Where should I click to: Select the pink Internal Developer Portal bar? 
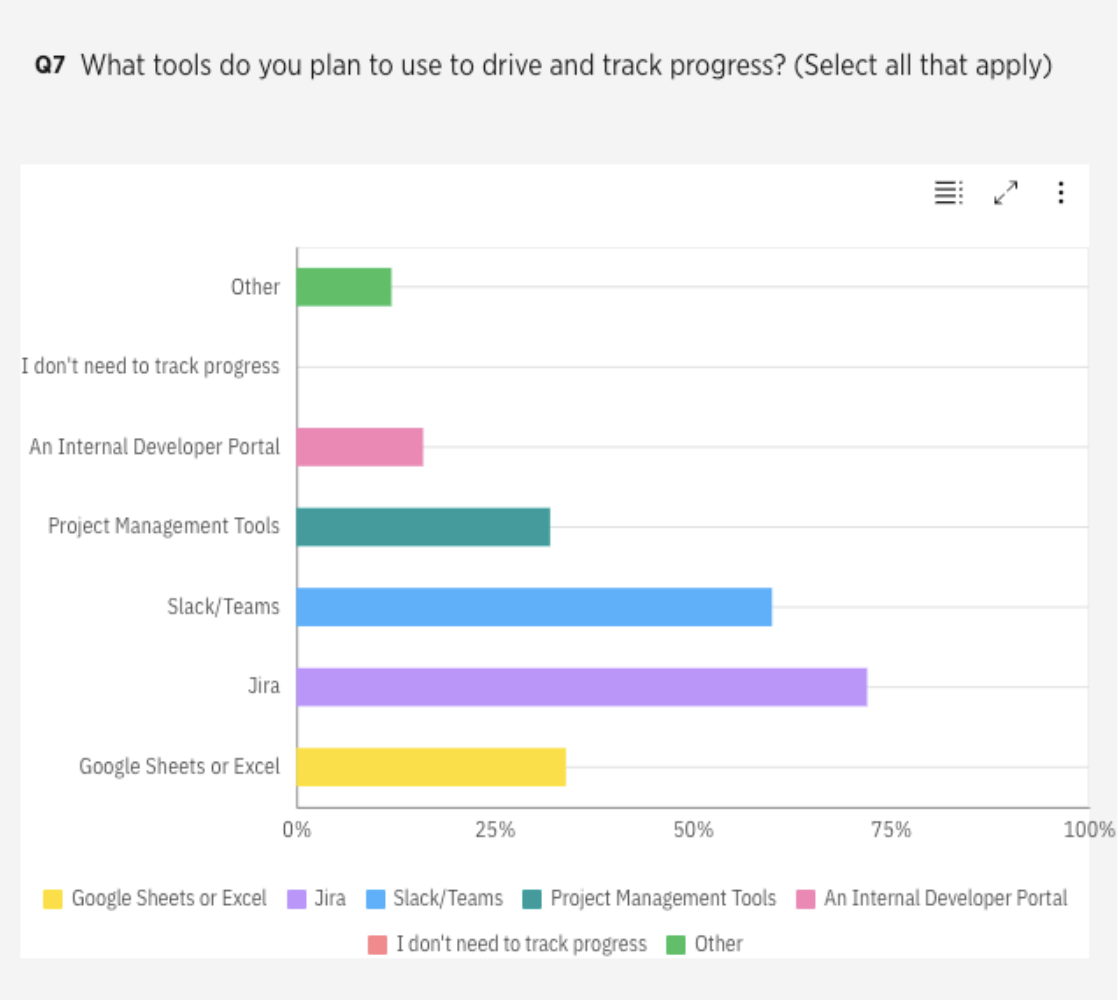click(360, 447)
